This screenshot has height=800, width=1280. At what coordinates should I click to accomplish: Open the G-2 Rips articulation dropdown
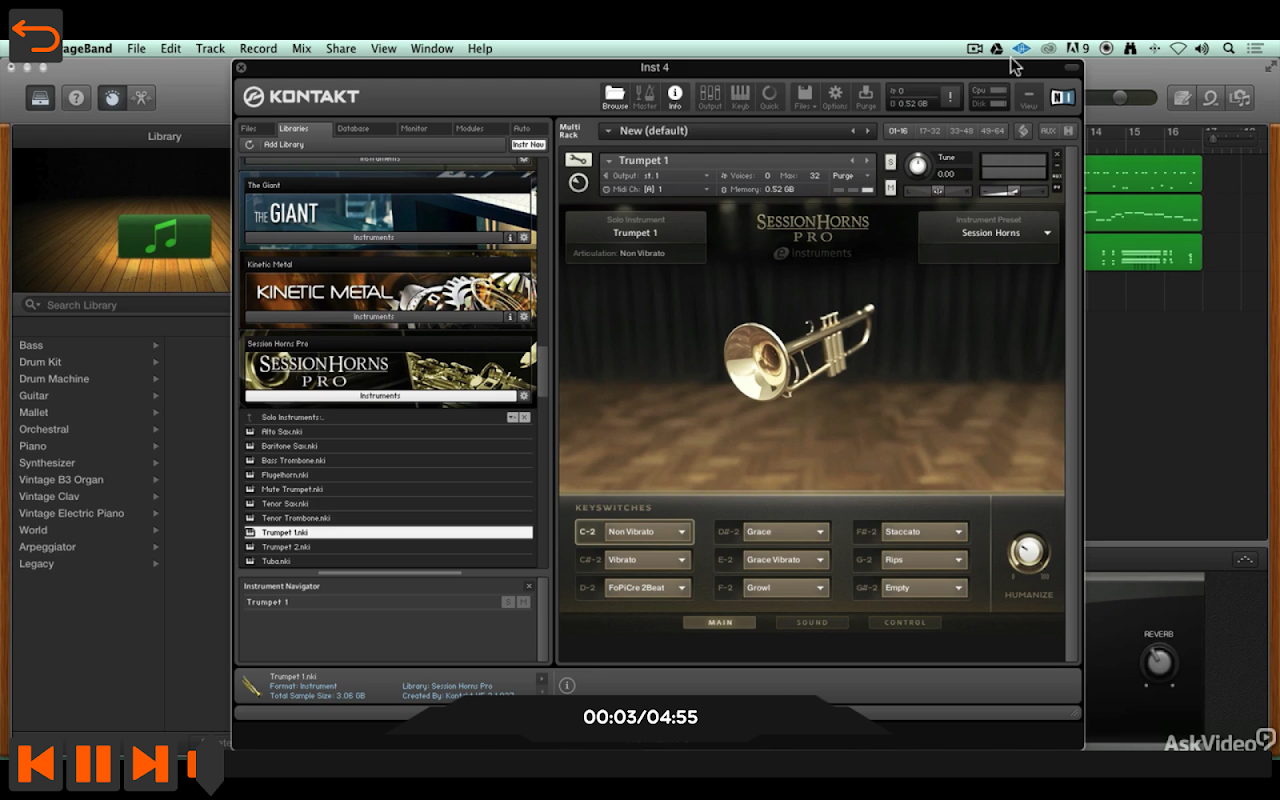(x=923, y=560)
